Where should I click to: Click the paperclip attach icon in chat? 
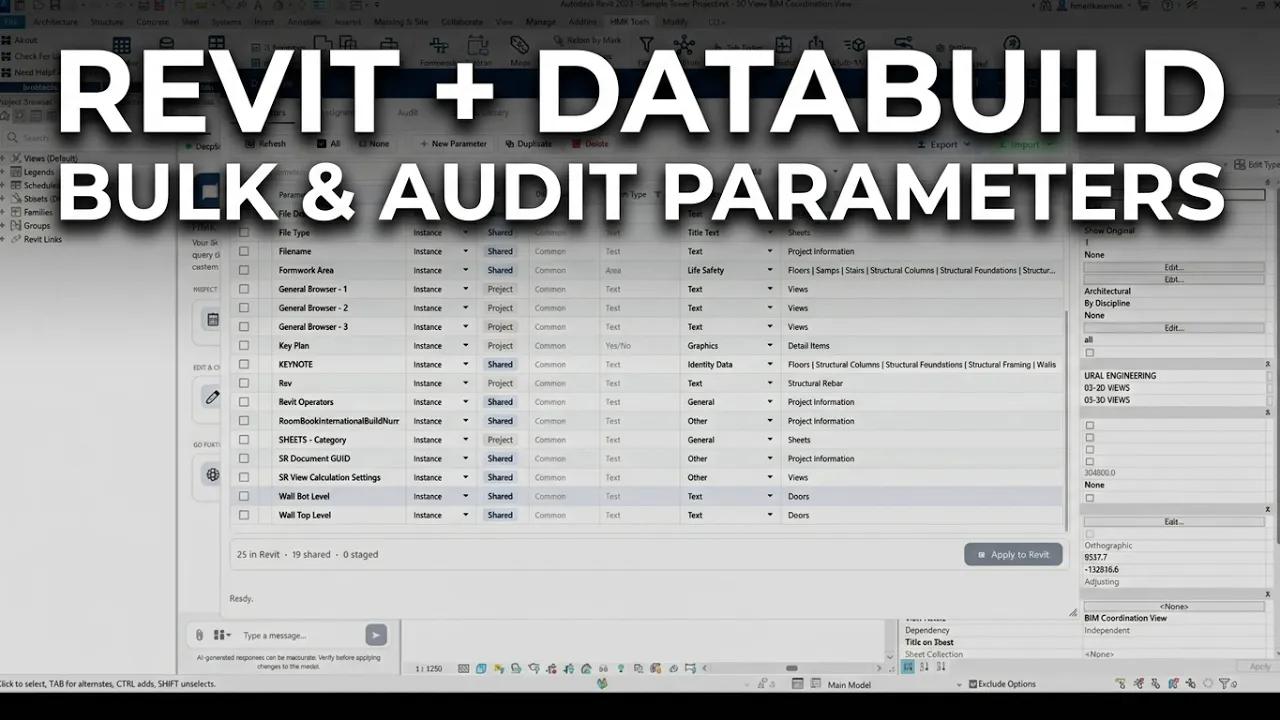199,635
